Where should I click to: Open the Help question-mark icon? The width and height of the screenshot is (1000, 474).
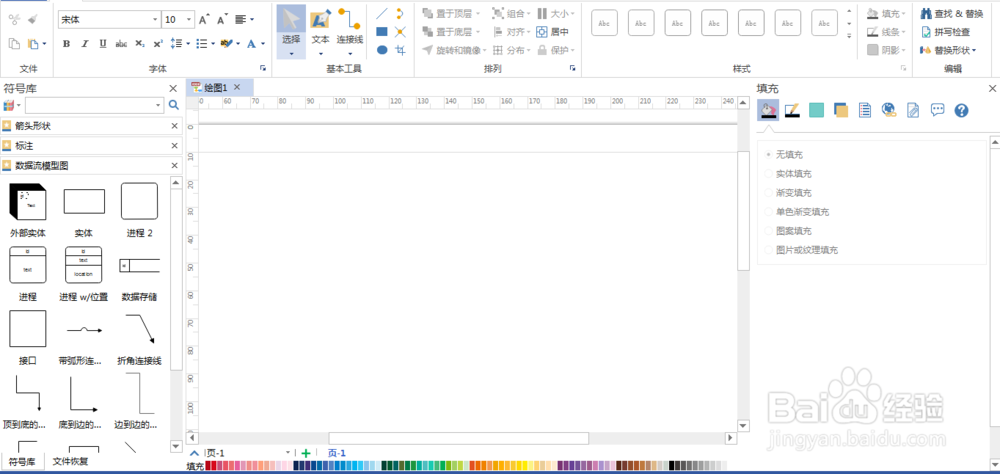(x=961, y=110)
